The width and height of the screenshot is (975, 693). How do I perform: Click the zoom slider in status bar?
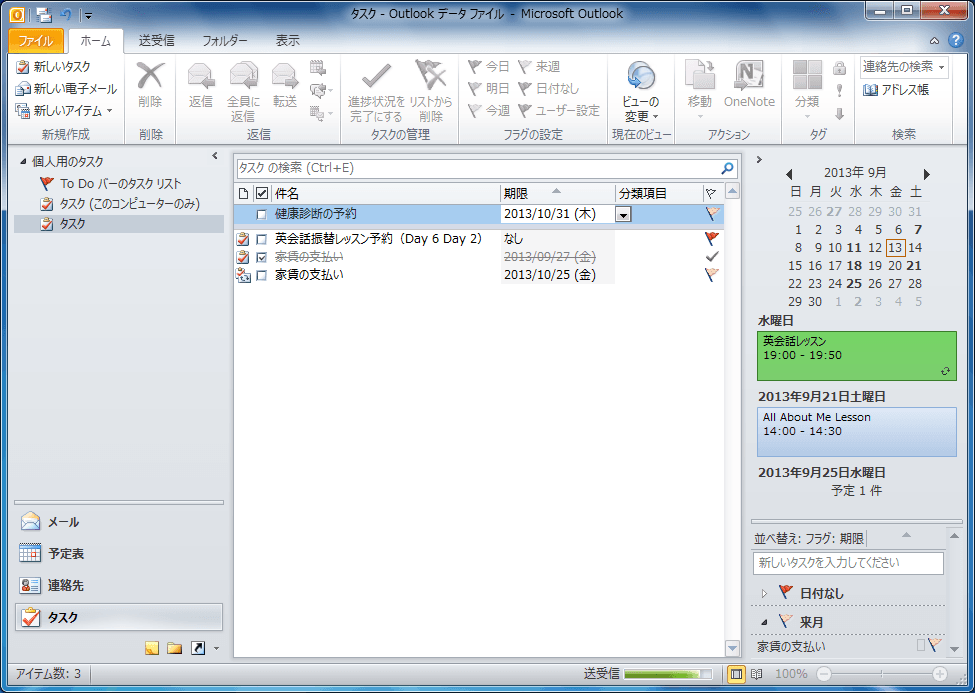pyautogui.click(x=882, y=674)
